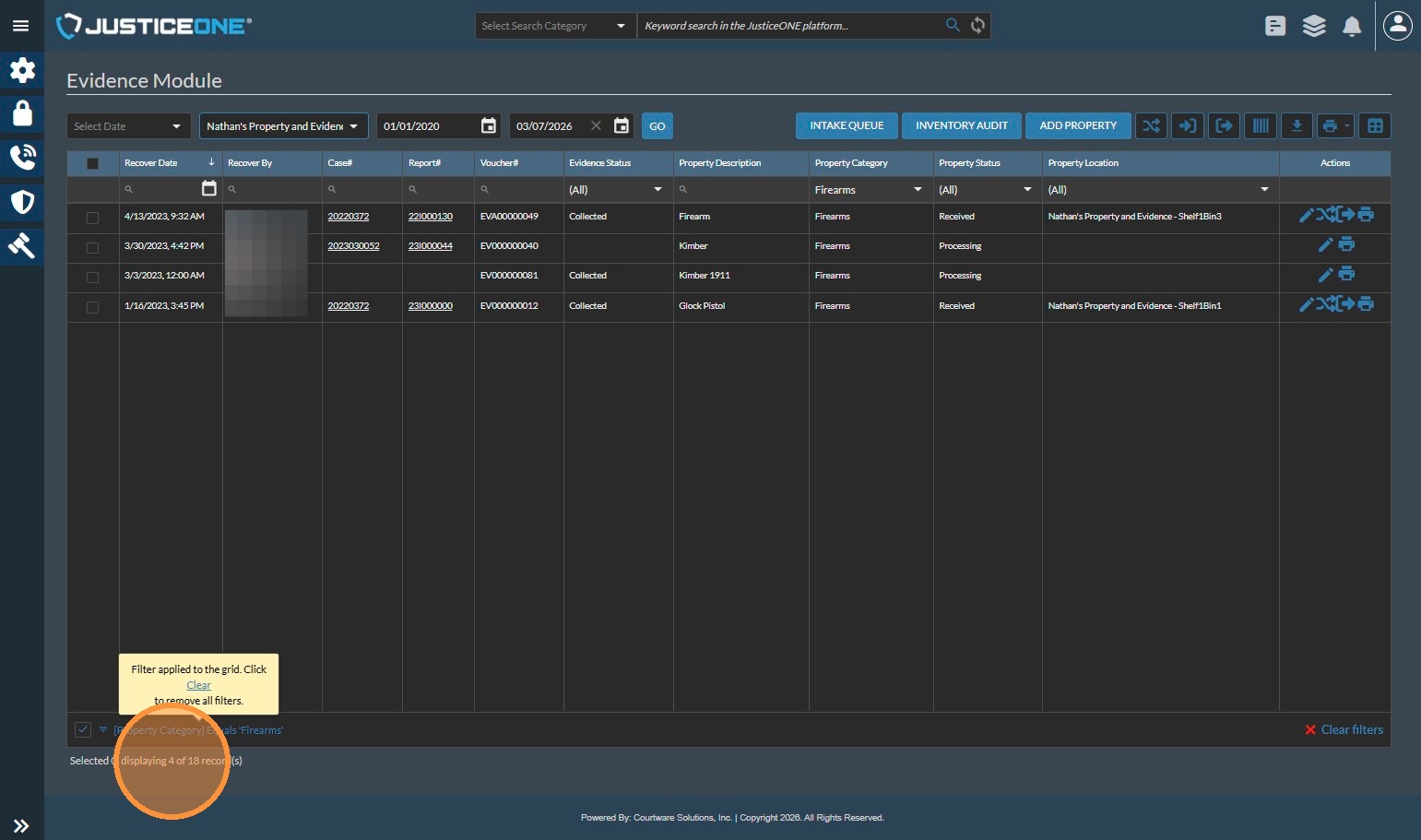Click the phone dispatch sidebar icon
The width and height of the screenshot is (1421, 840).
pos(22,158)
